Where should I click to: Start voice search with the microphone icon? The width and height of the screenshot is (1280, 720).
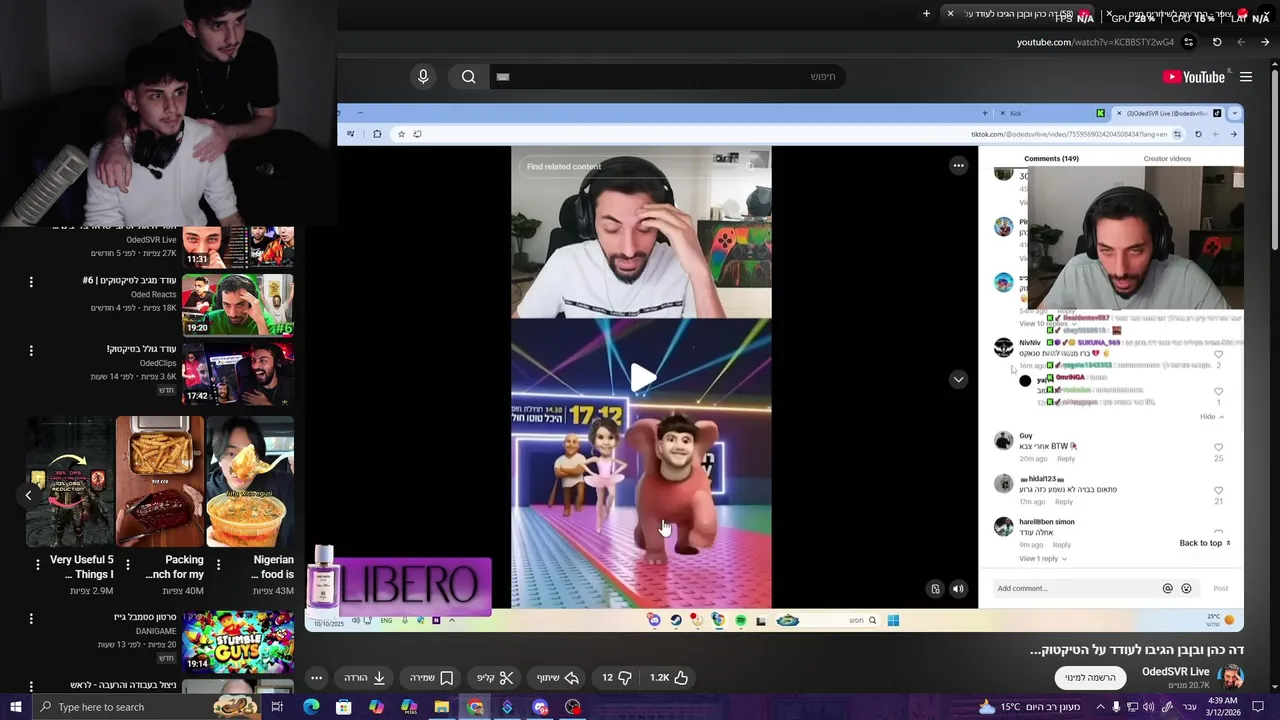click(423, 77)
